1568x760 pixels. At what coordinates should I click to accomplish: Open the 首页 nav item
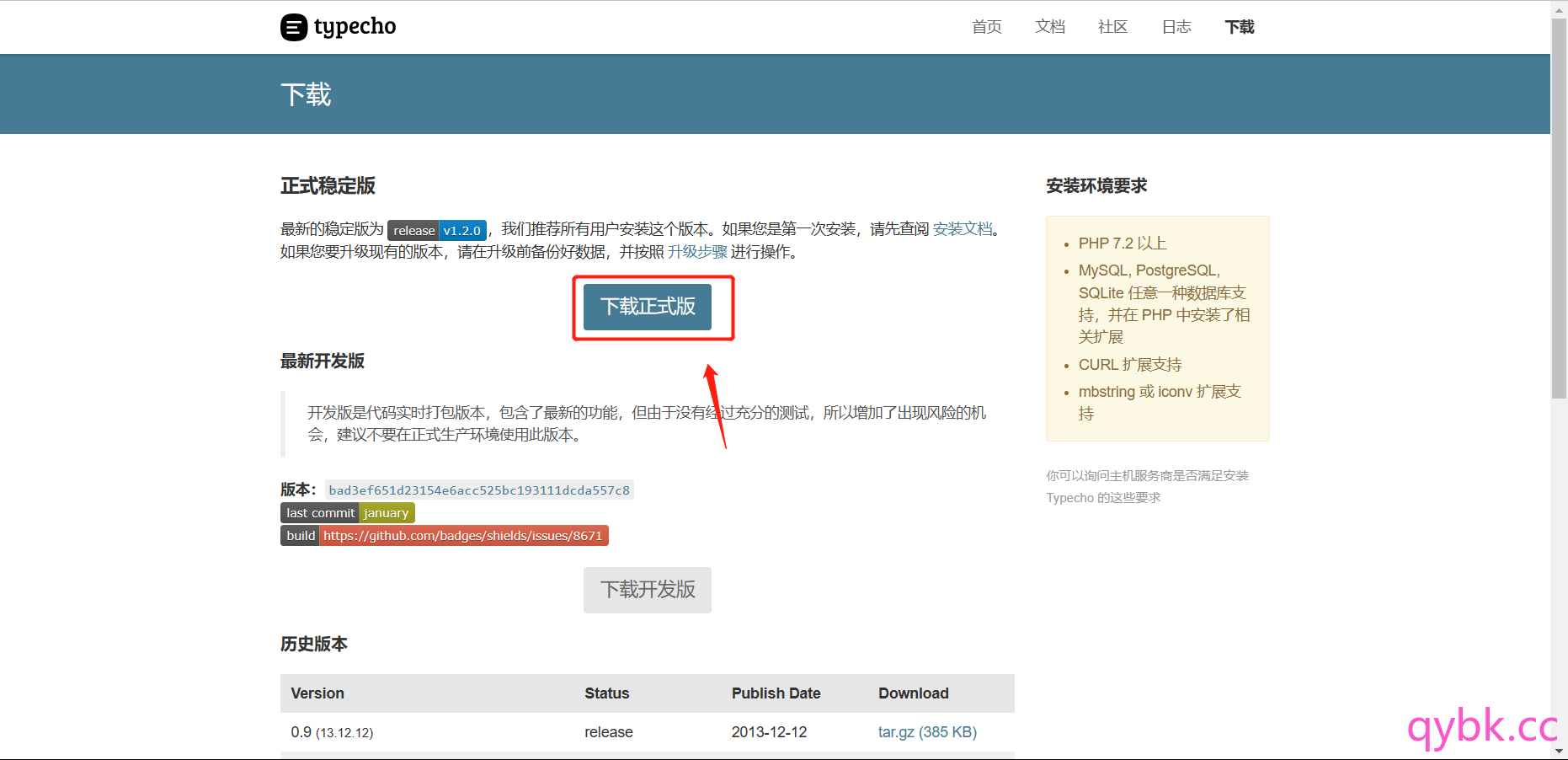[x=986, y=27]
